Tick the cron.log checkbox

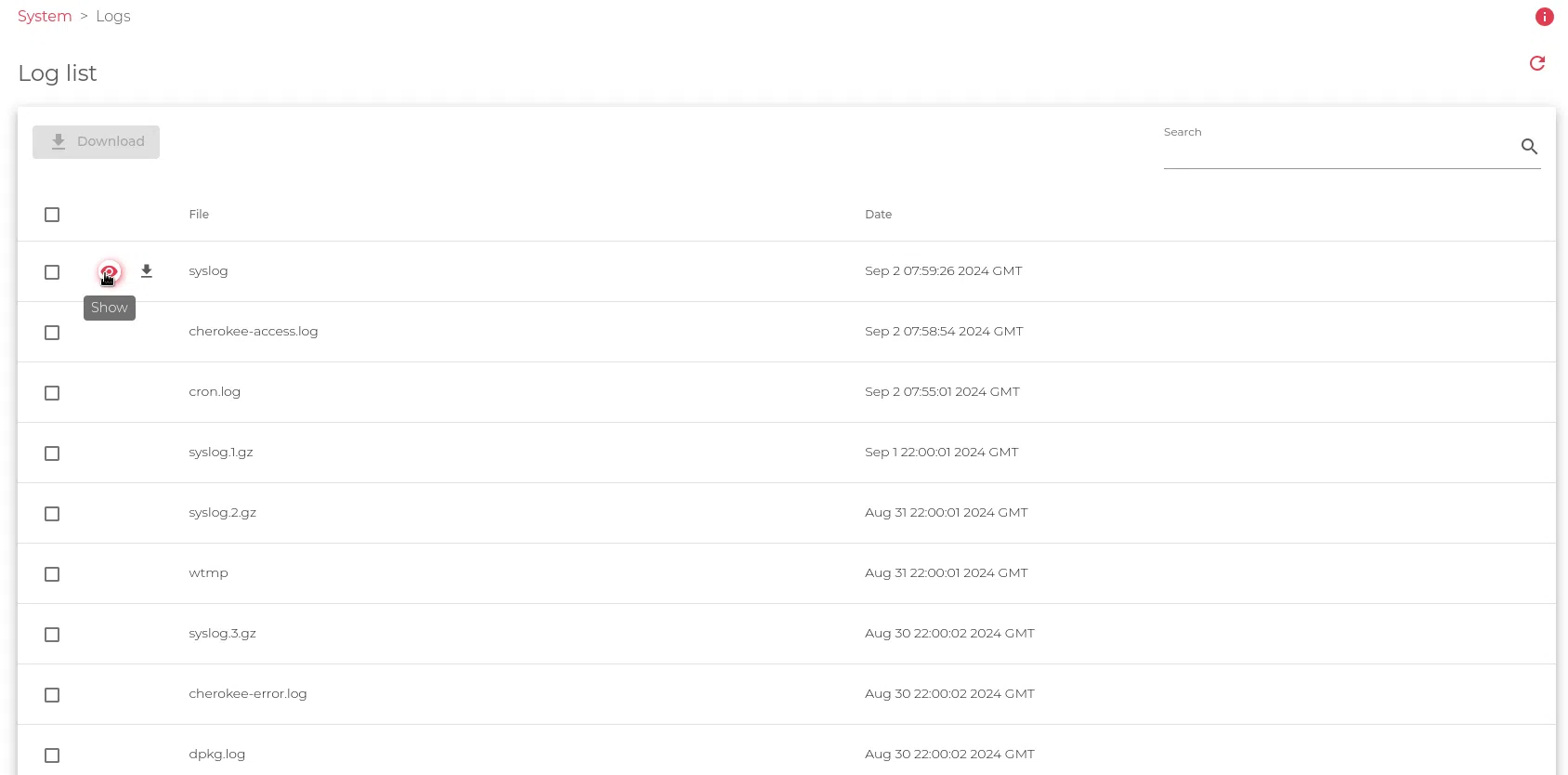(x=52, y=393)
